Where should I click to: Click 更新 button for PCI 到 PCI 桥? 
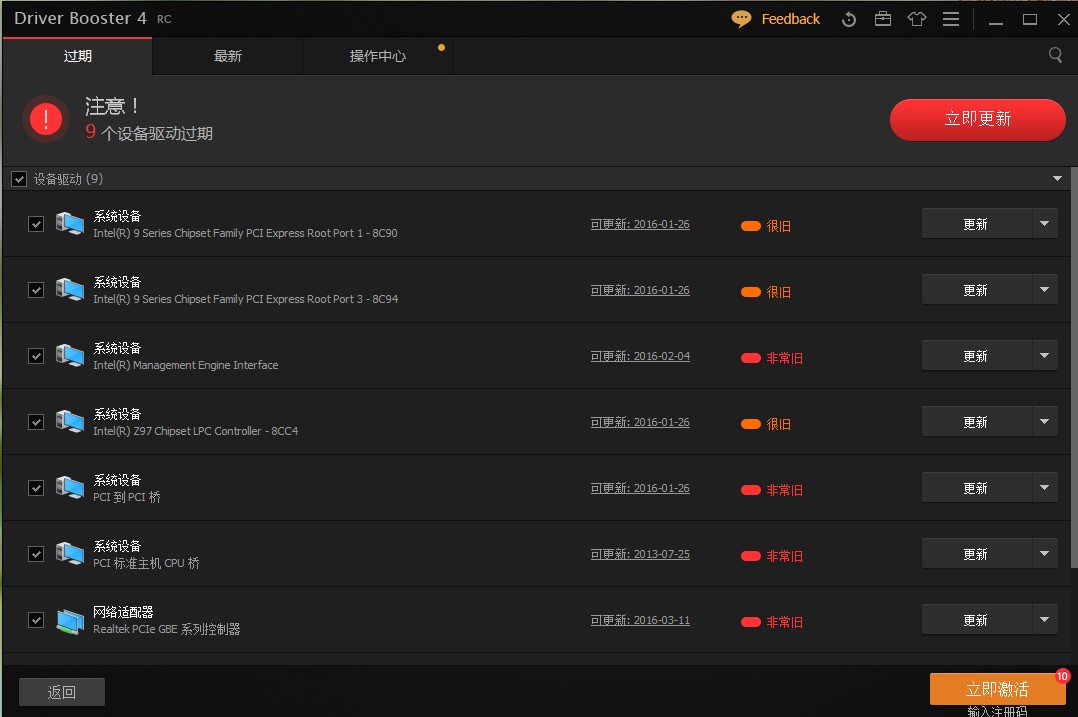tap(976, 487)
